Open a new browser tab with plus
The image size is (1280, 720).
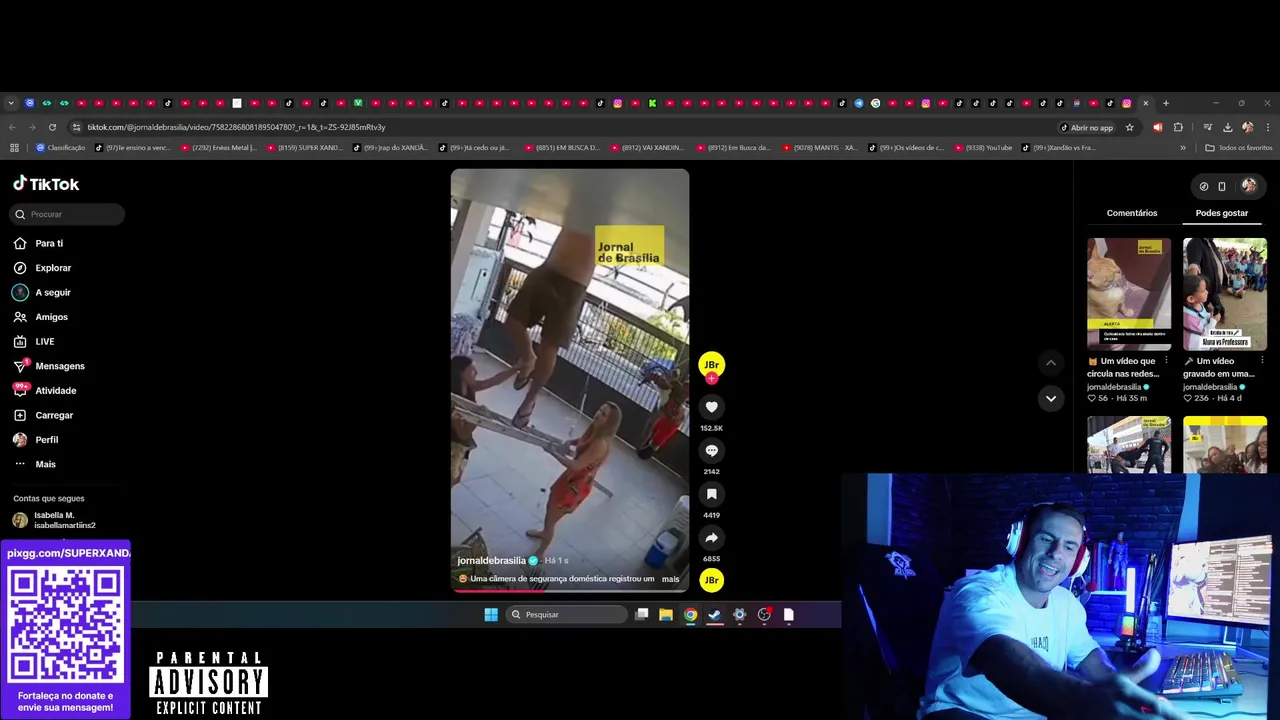click(x=1165, y=103)
